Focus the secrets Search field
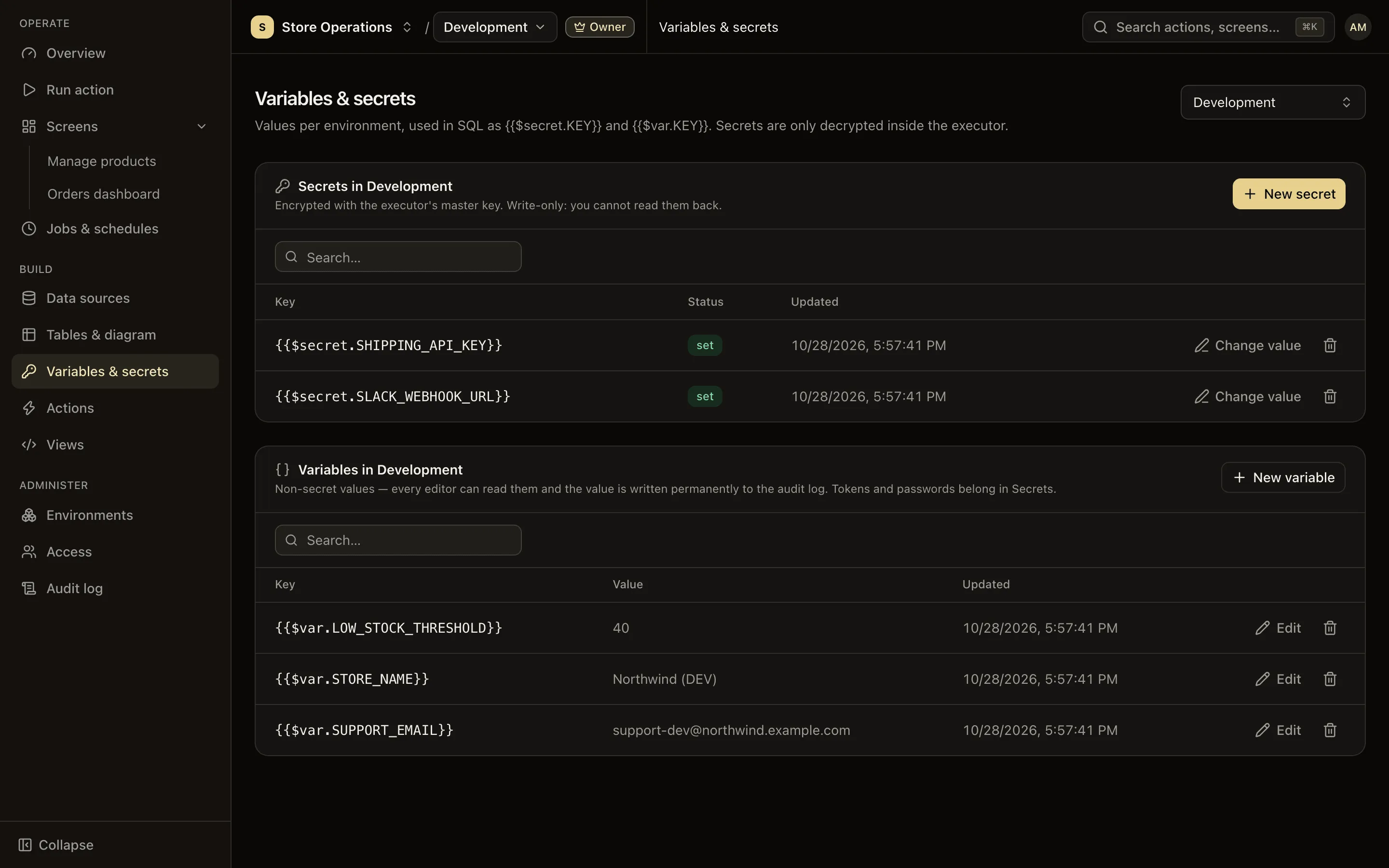The image size is (1389, 868). pyautogui.click(x=398, y=257)
